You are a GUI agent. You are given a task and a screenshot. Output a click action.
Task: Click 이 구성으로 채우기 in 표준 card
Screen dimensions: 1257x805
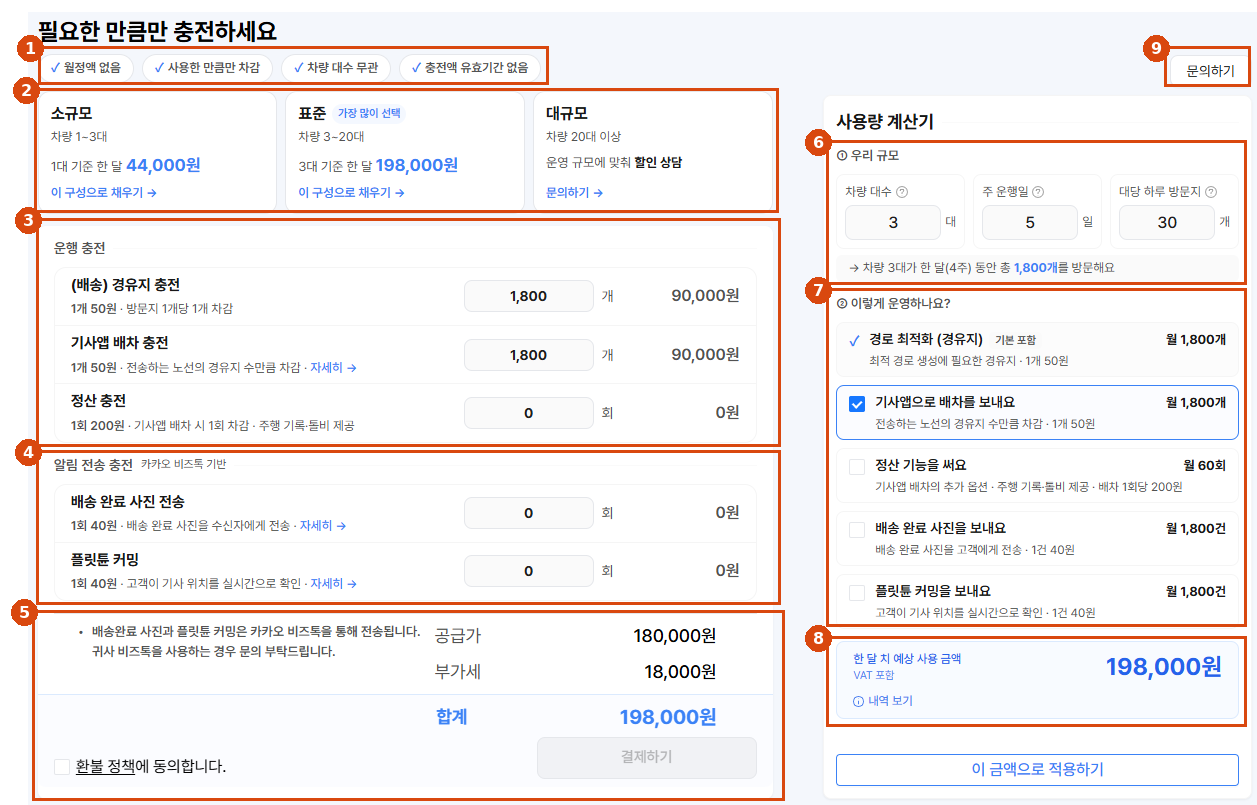351,192
